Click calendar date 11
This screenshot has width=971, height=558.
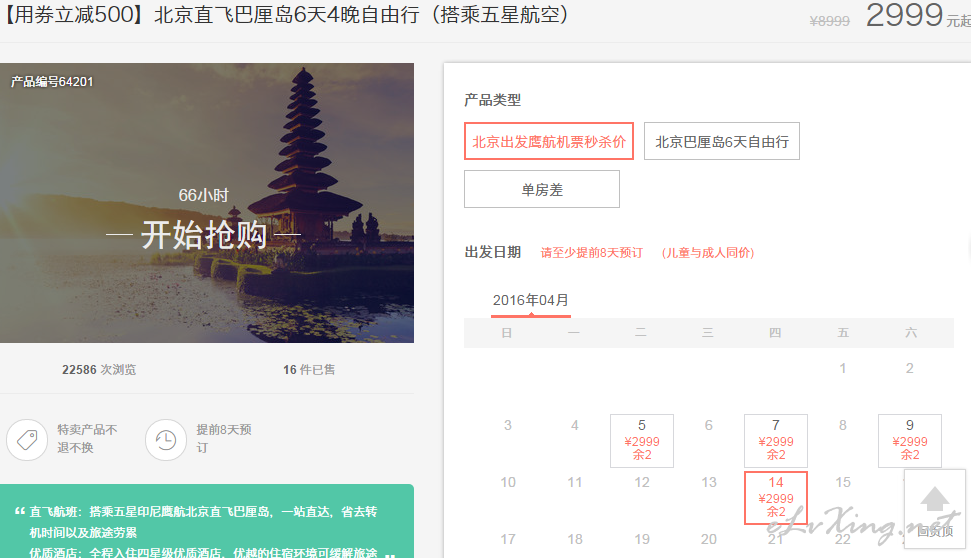click(x=575, y=482)
